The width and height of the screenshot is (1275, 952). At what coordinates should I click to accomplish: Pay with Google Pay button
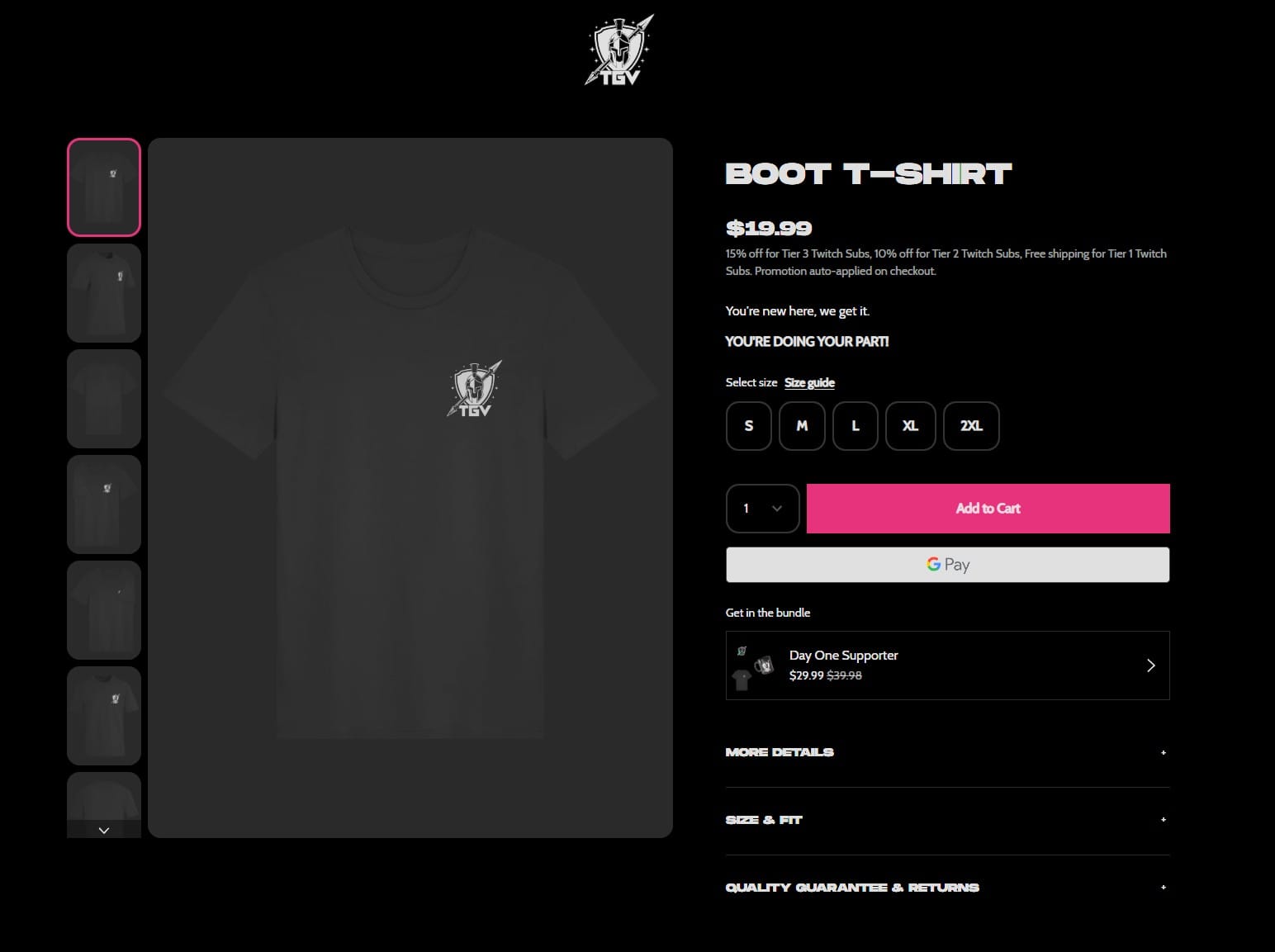click(947, 565)
